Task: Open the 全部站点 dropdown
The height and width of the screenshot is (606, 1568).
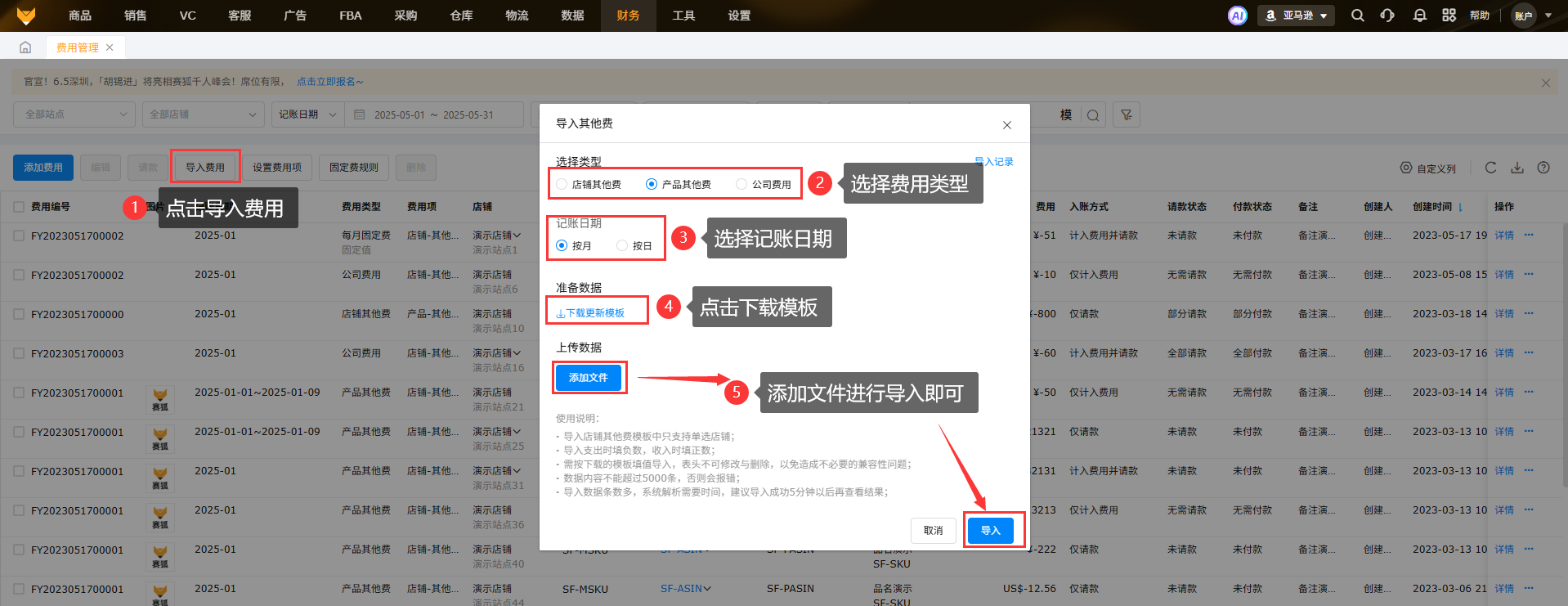Action: (x=74, y=115)
